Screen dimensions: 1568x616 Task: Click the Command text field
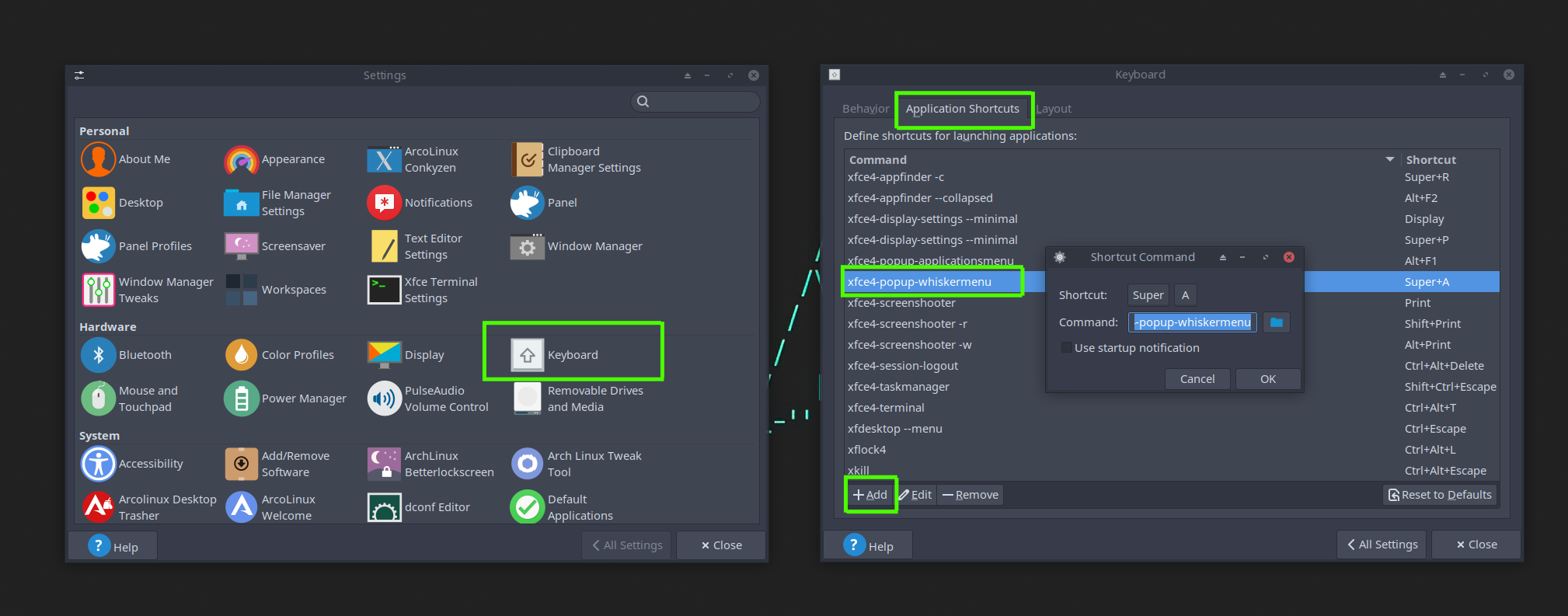pyautogui.click(x=1193, y=322)
